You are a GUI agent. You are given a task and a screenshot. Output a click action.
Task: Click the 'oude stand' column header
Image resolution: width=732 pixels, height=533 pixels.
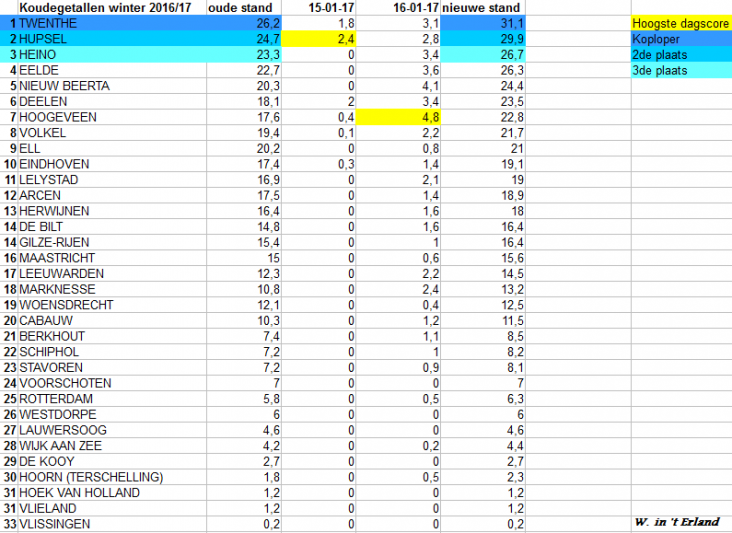(x=244, y=7)
